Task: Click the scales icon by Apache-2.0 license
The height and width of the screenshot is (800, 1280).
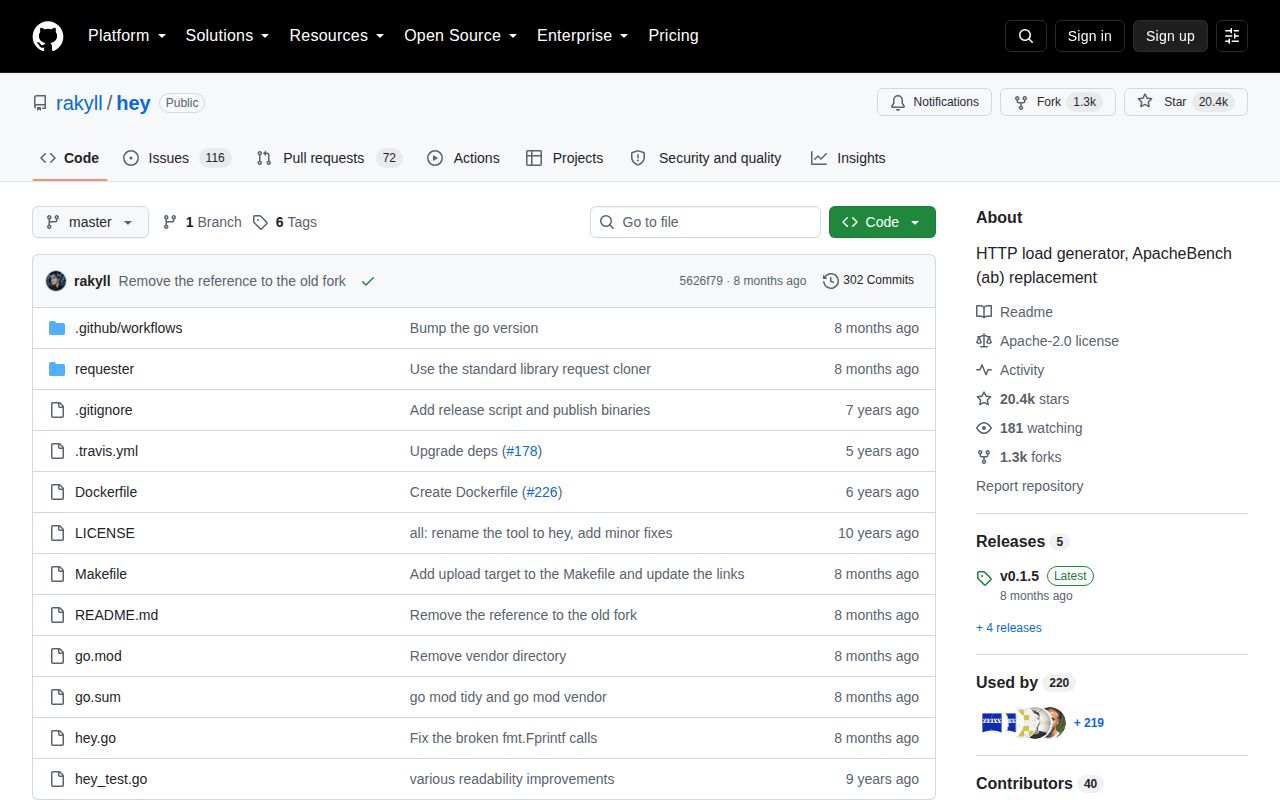Action: point(984,341)
